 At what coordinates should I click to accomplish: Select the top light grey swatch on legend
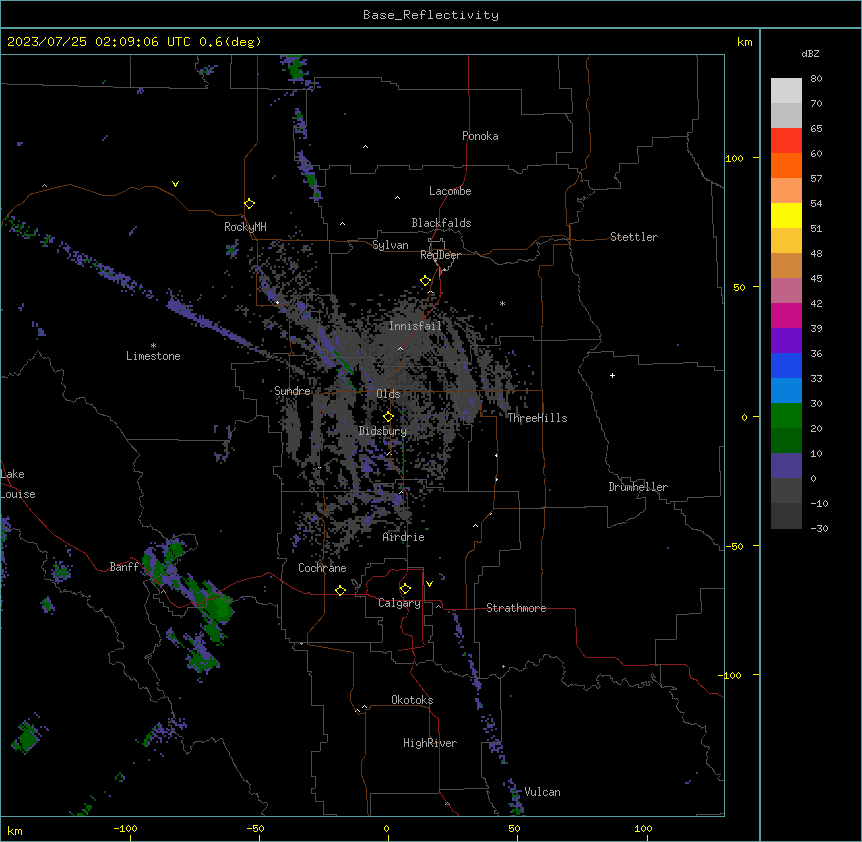coord(786,91)
